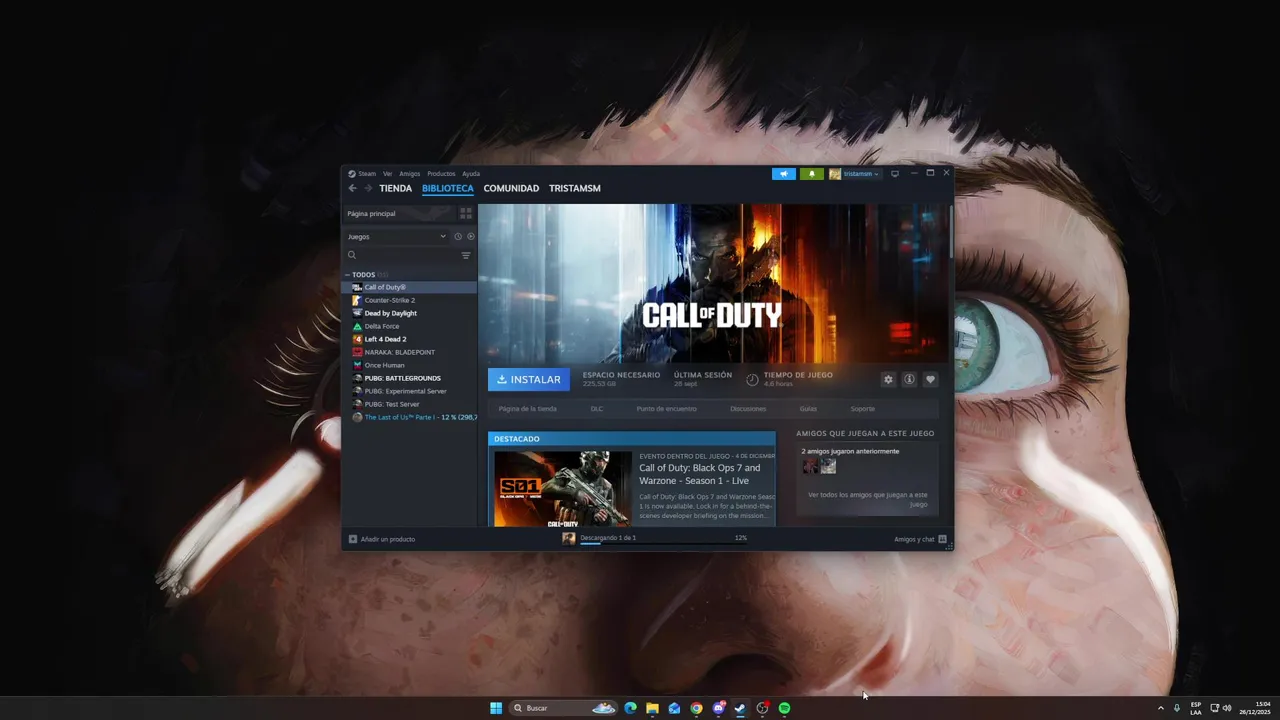Screen dimensions: 1280x720
Task: Open Microsoft Edge from the taskbar
Action: coord(630,708)
